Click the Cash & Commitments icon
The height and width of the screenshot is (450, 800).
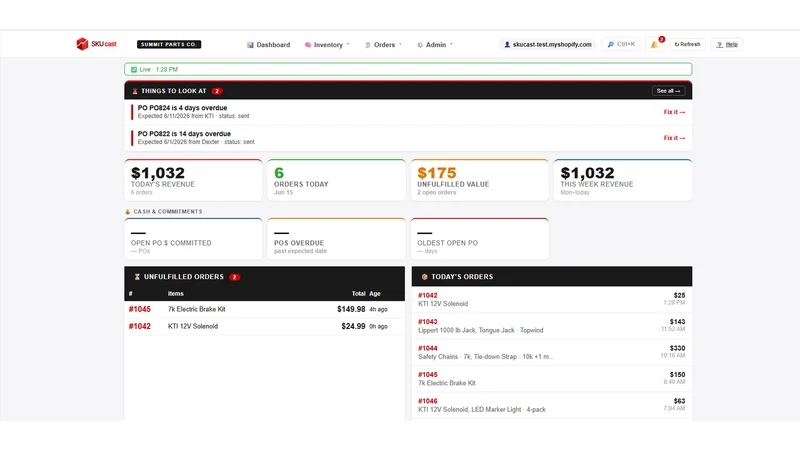(128, 211)
